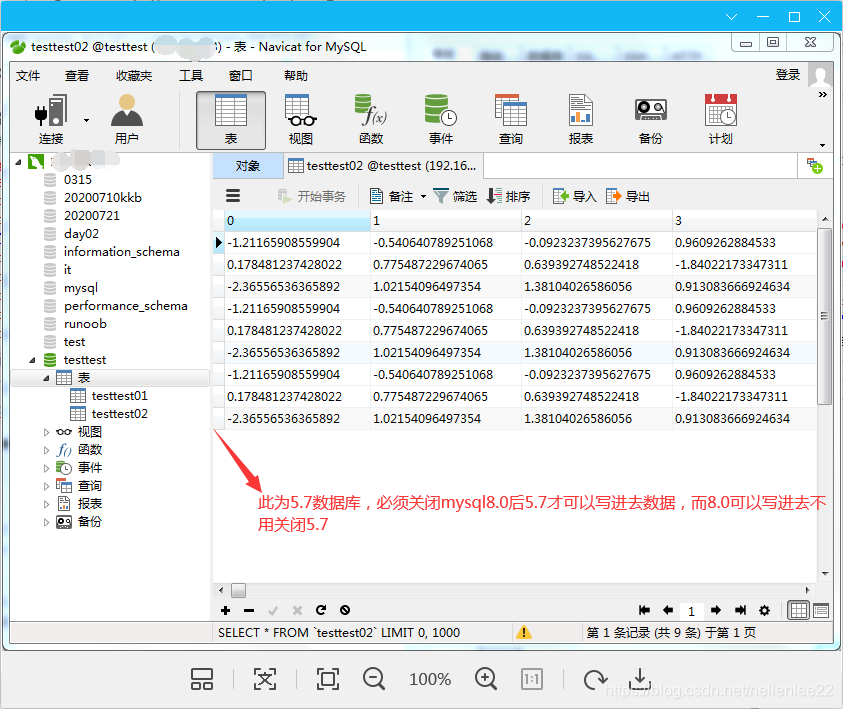843x709 pixels.
Task: Open the Report (报表) toolbar icon
Action: [581, 119]
